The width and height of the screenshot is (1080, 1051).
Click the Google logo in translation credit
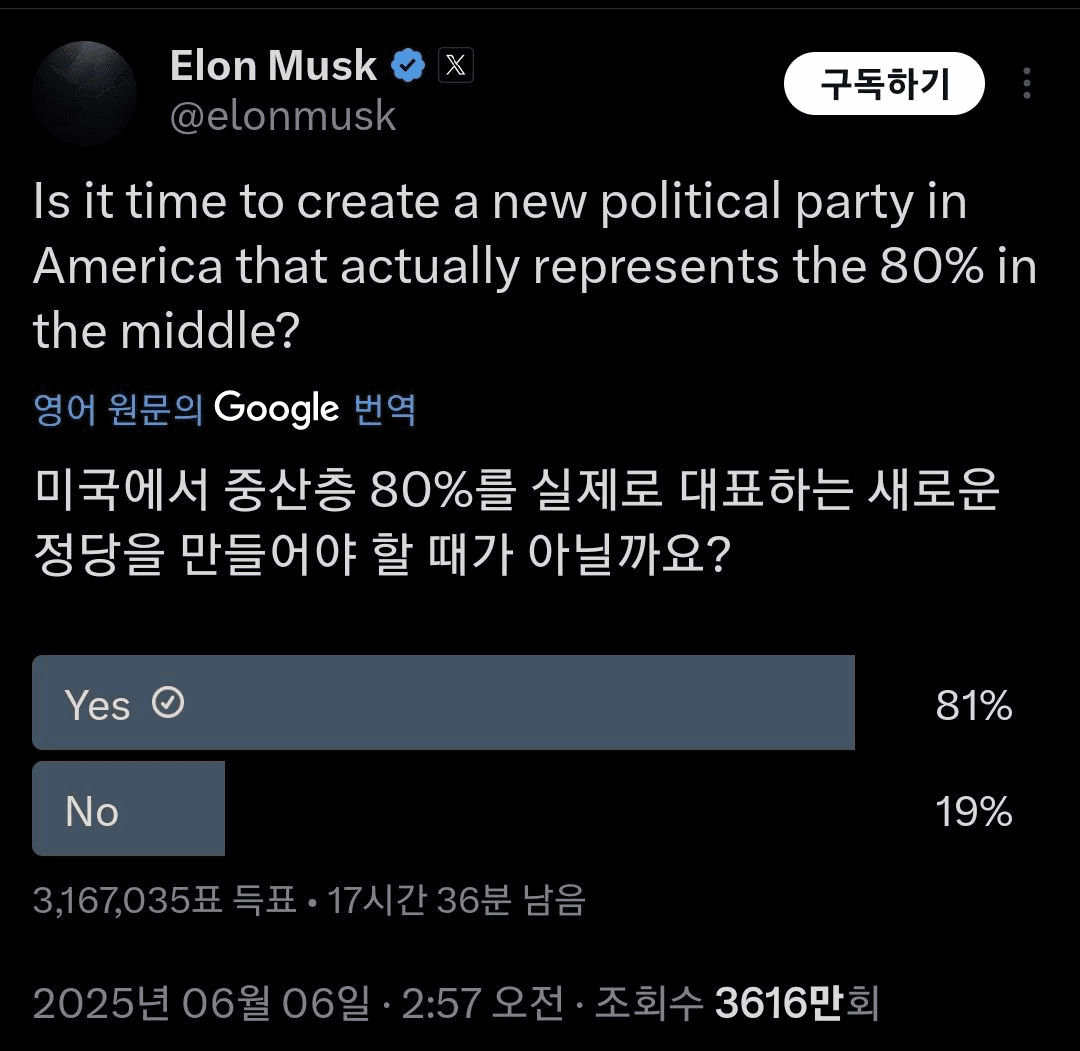(276, 409)
